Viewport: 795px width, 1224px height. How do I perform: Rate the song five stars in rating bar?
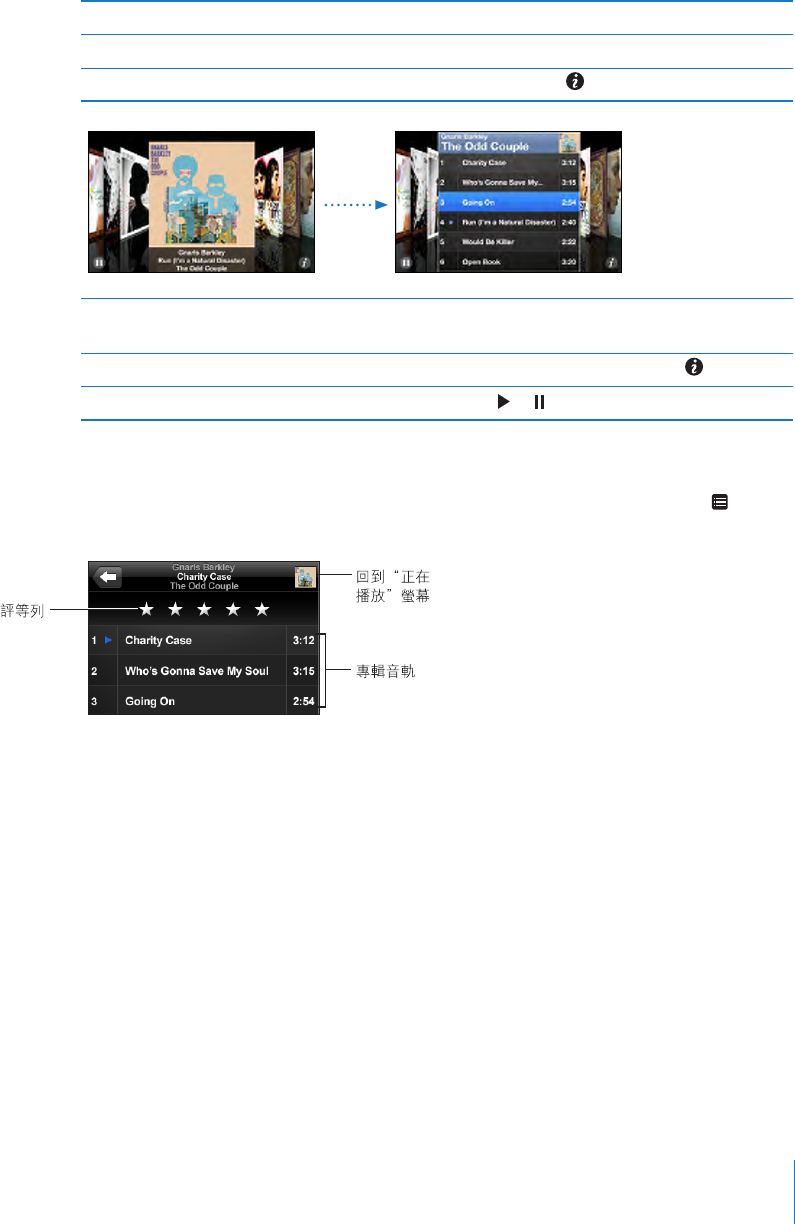(262, 608)
